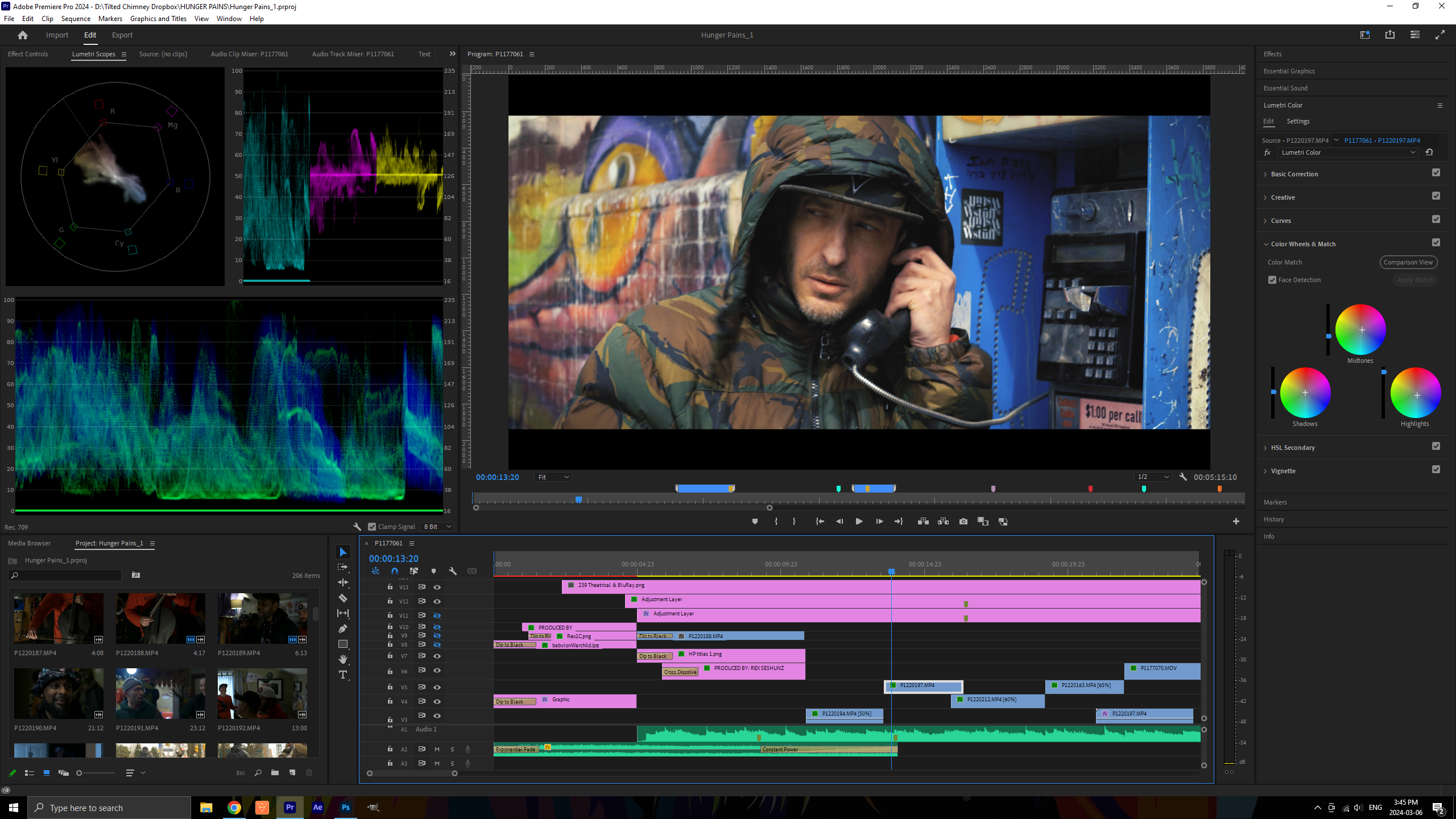The image size is (1456, 819).
Task: Click the Midtones color wheel
Action: 1360,330
